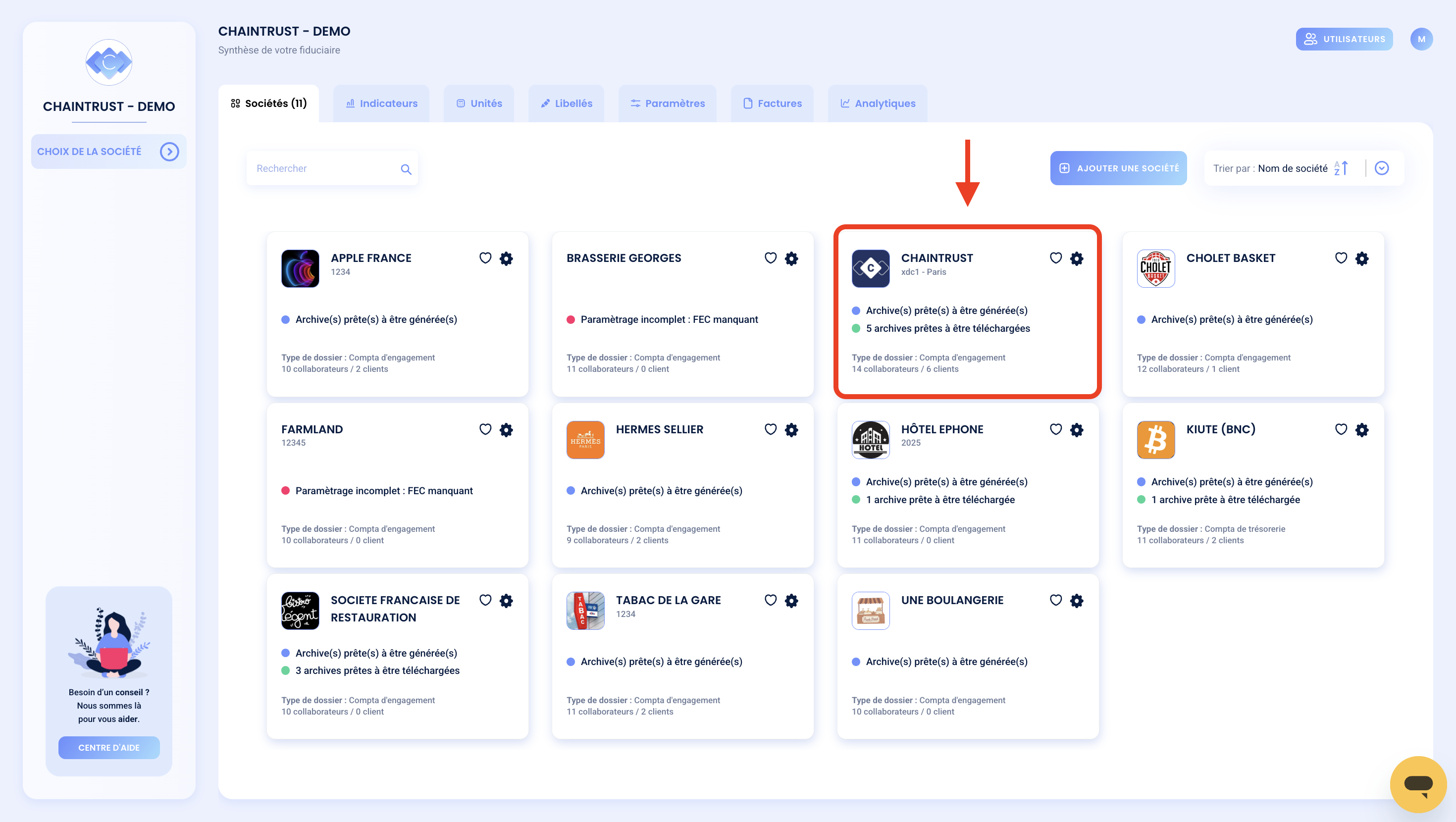Open the Analytiques tab
Image resolution: width=1456 pixels, height=822 pixels.
coord(878,103)
